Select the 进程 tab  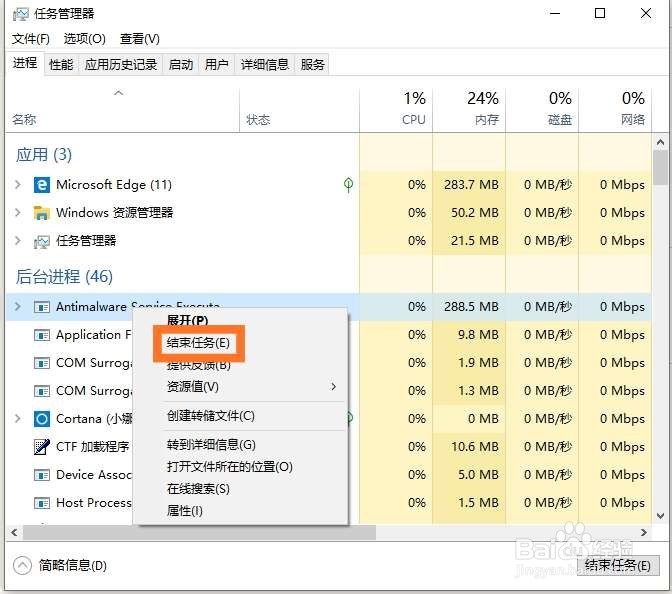click(x=25, y=63)
